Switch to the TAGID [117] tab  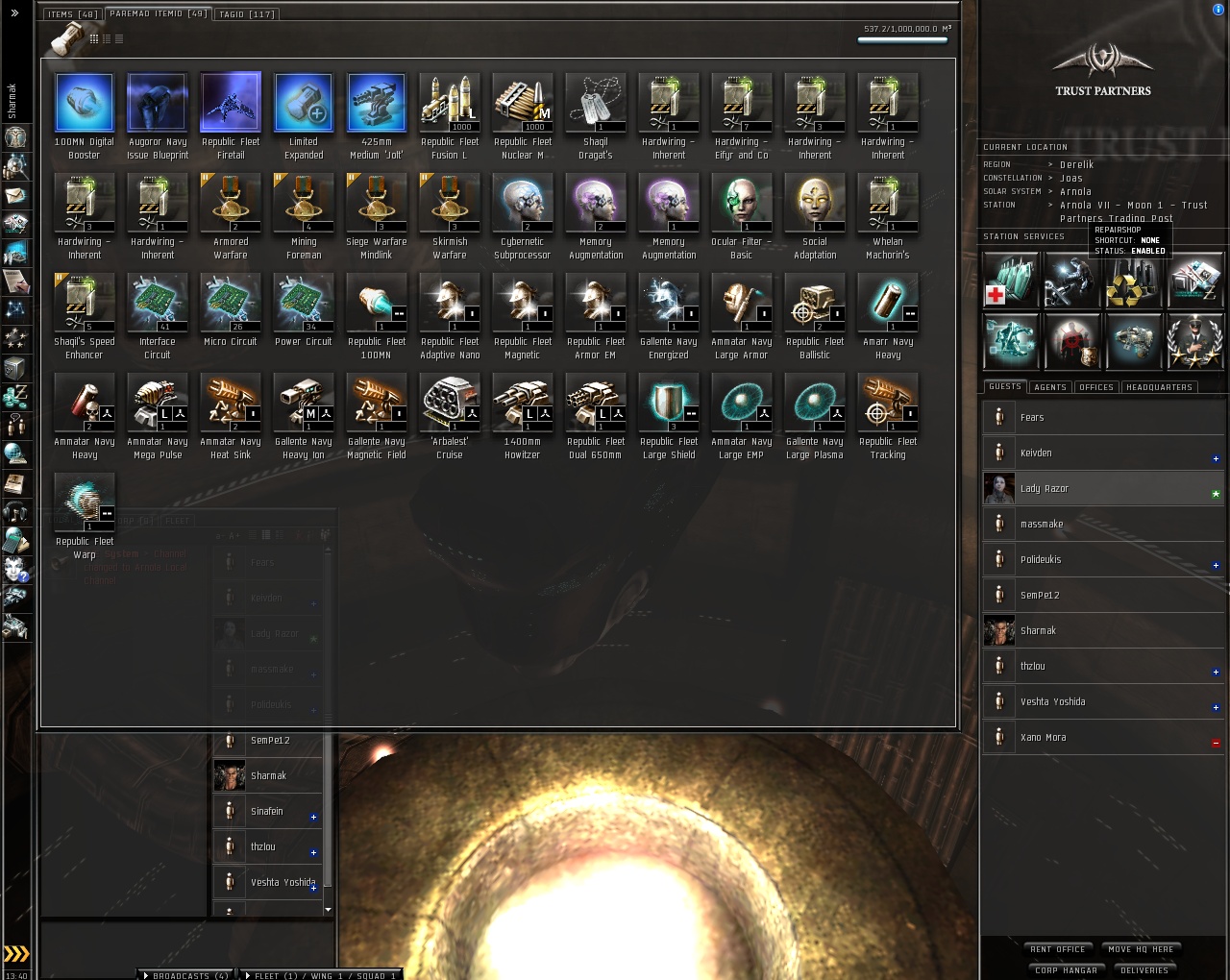[247, 14]
